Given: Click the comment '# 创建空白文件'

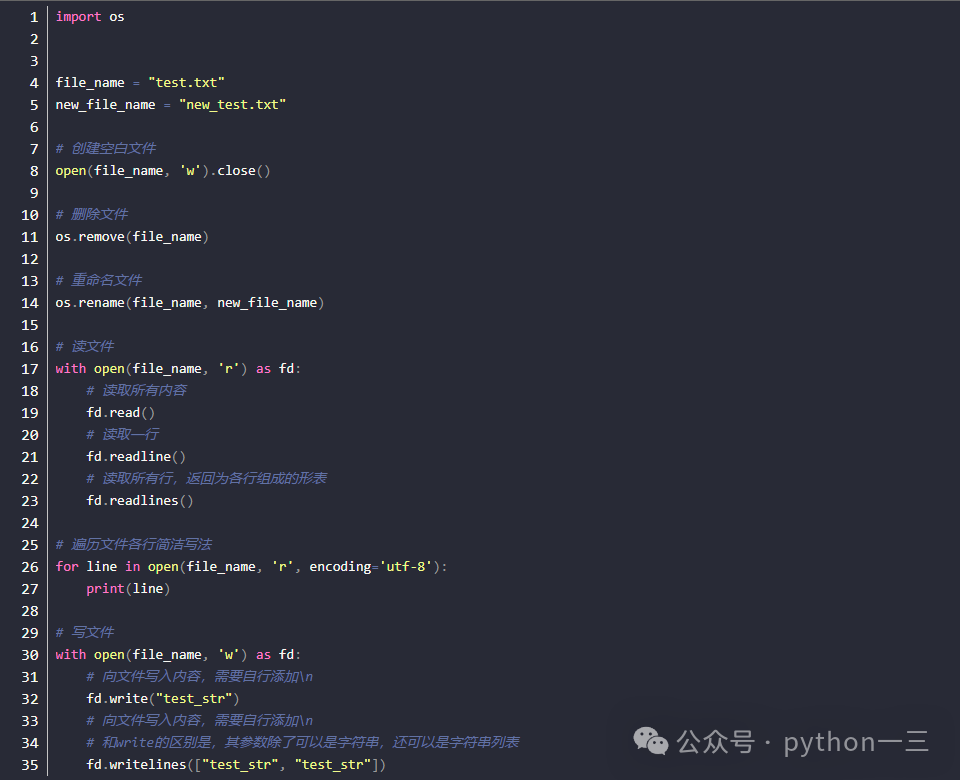Looking at the screenshot, I should tap(106, 148).
